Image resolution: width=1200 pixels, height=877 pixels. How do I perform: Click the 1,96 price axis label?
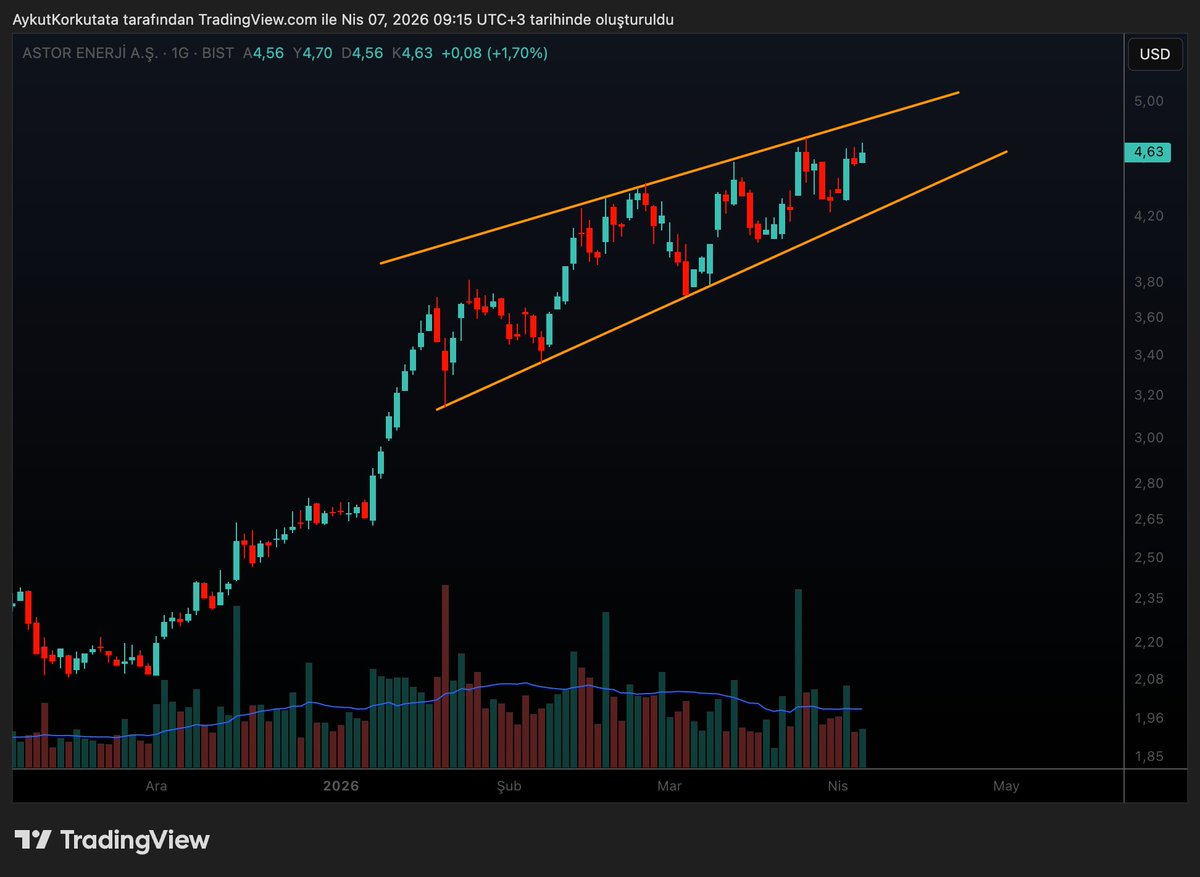[1148, 718]
